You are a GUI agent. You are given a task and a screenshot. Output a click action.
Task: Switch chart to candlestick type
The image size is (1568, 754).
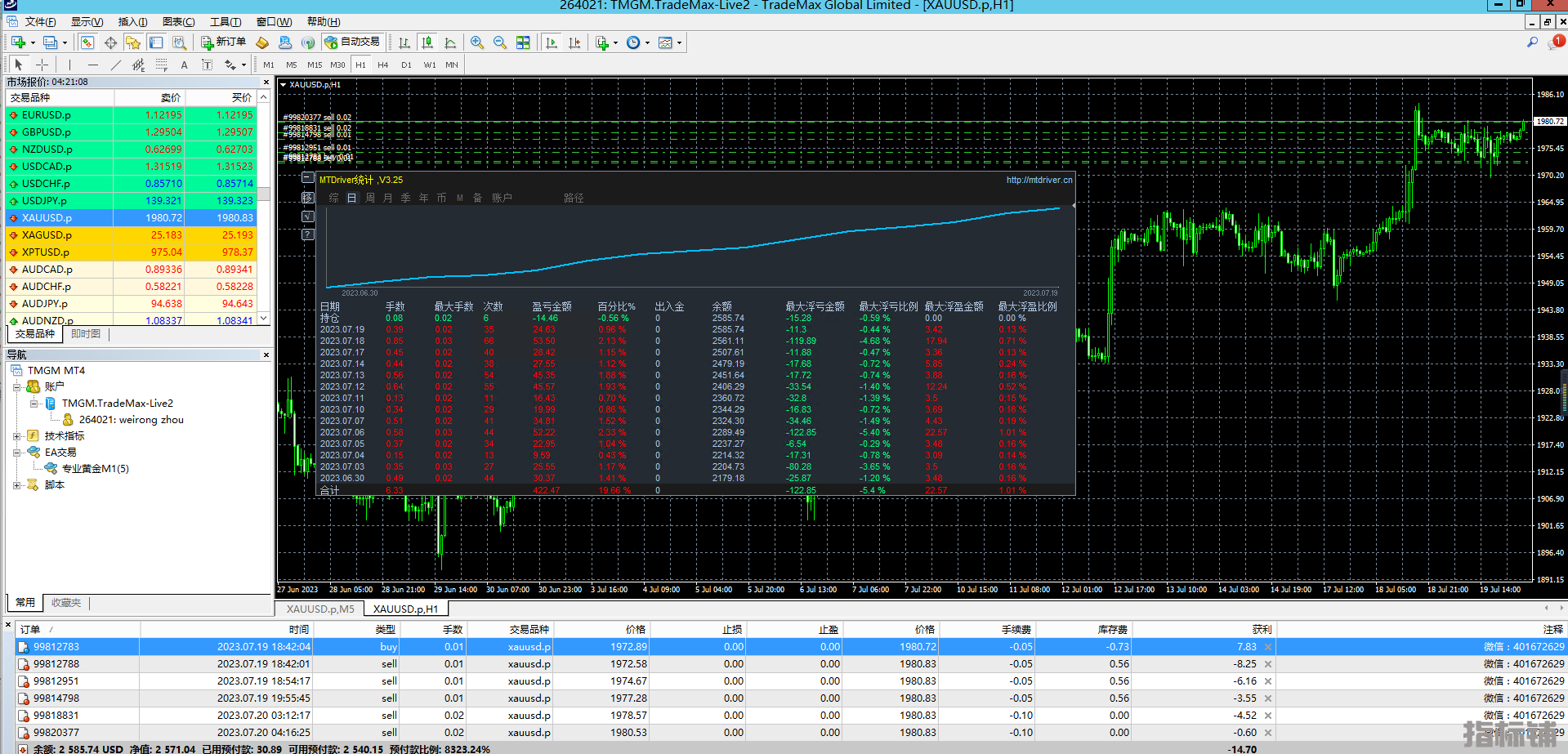pyautogui.click(x=427, y=42)
